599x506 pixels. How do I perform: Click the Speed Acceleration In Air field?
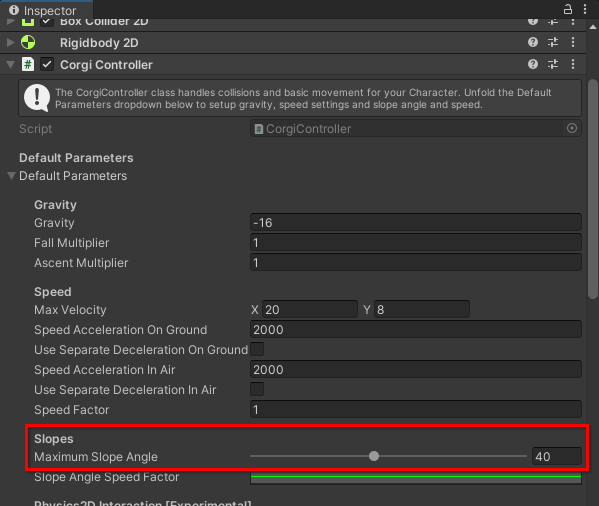416,369
